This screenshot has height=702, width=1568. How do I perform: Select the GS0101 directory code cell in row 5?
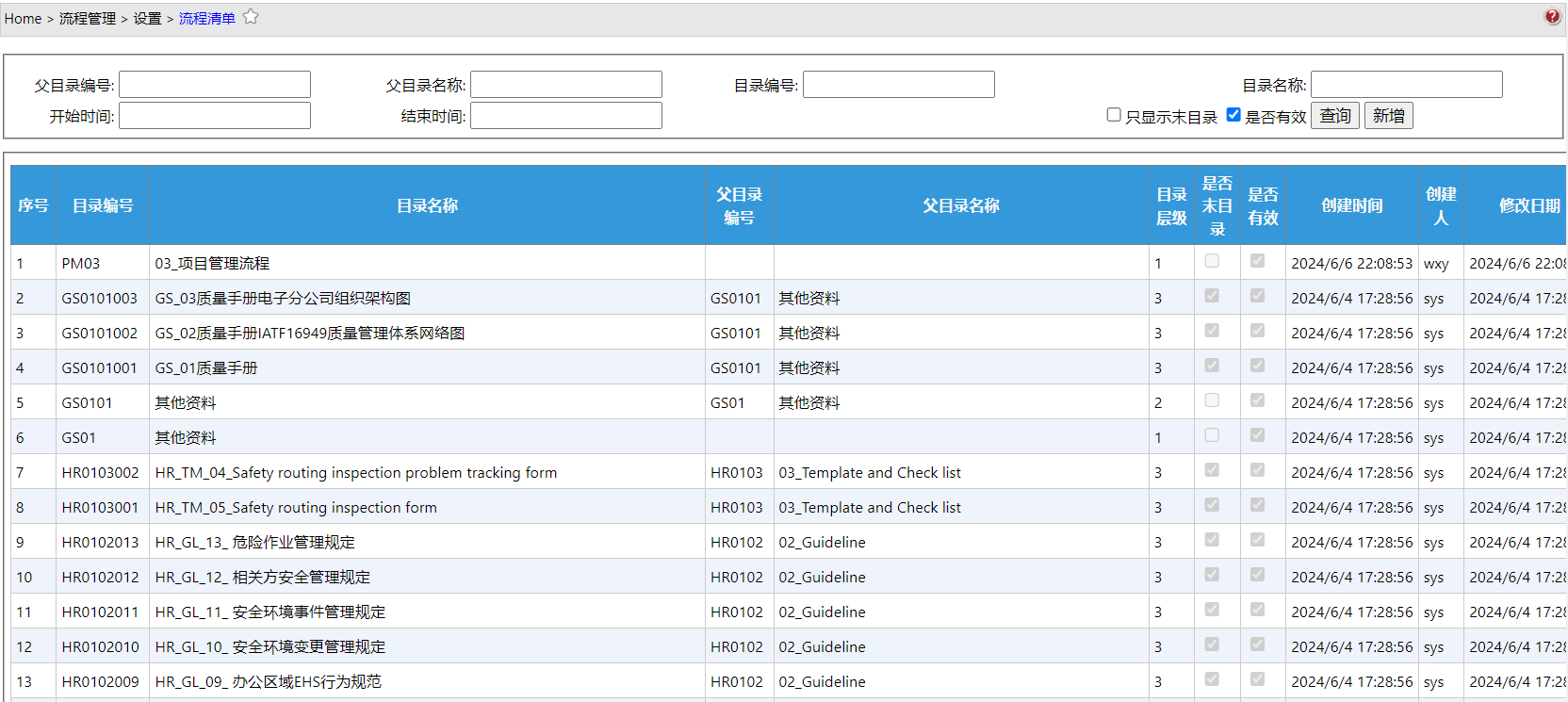103,402
